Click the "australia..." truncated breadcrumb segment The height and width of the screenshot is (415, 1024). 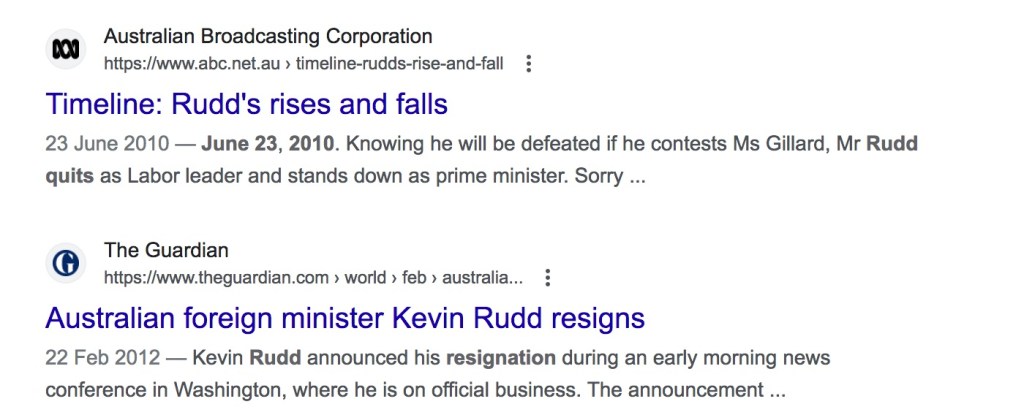click(x=482, y=277)
